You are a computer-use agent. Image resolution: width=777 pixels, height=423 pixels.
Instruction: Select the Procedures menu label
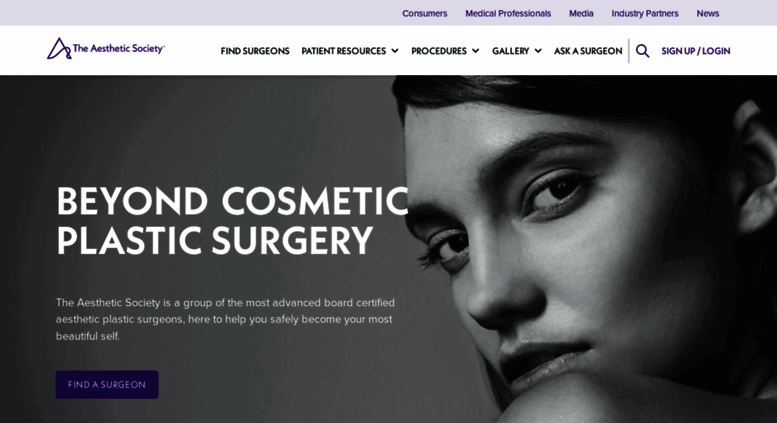point(439,51)
